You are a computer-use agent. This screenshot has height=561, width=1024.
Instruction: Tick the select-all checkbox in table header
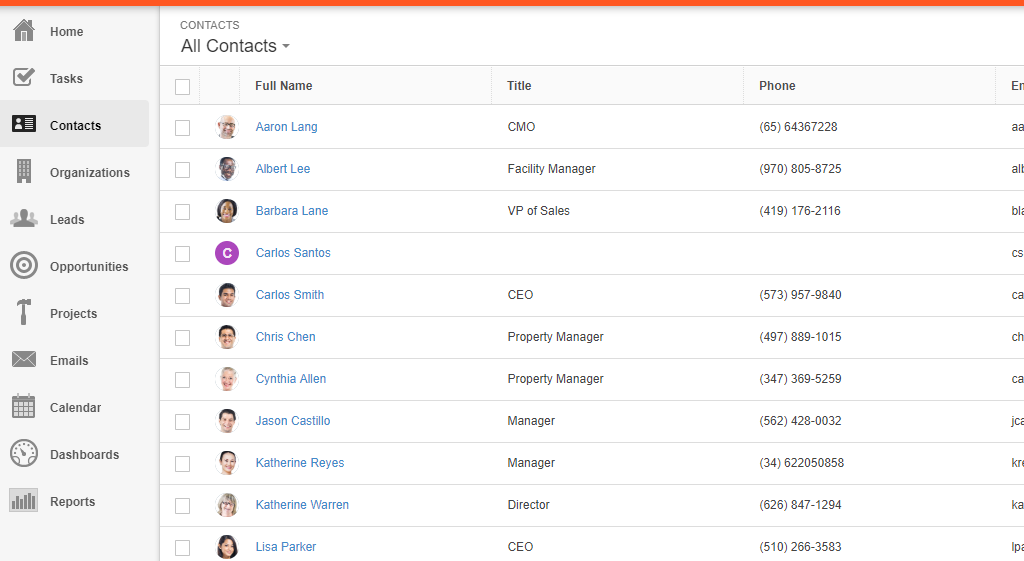pos(182,87)
